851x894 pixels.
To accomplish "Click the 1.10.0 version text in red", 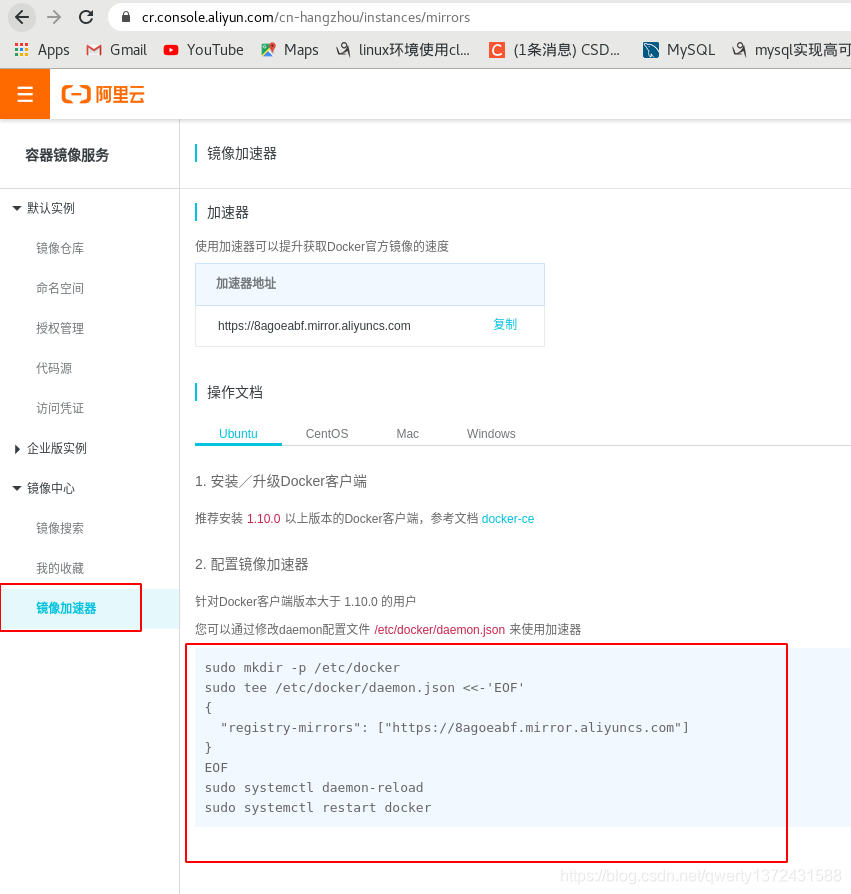I will coord(263,519).
